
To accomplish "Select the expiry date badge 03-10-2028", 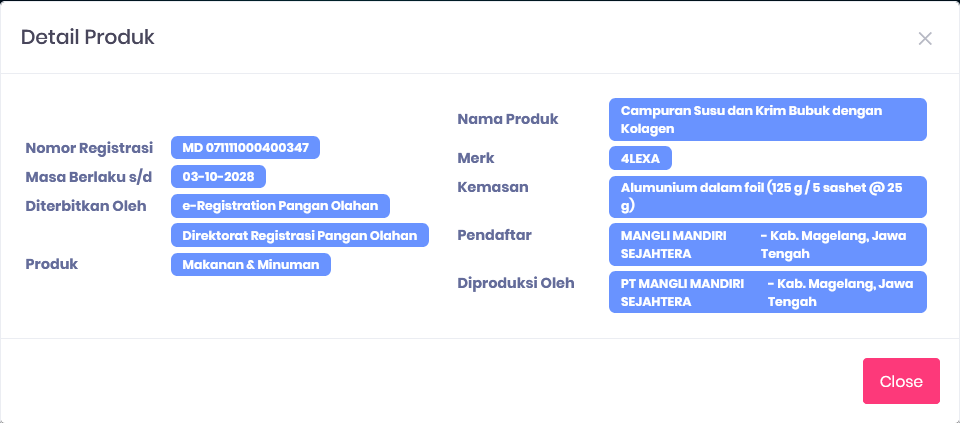I will tap(218, 177).
